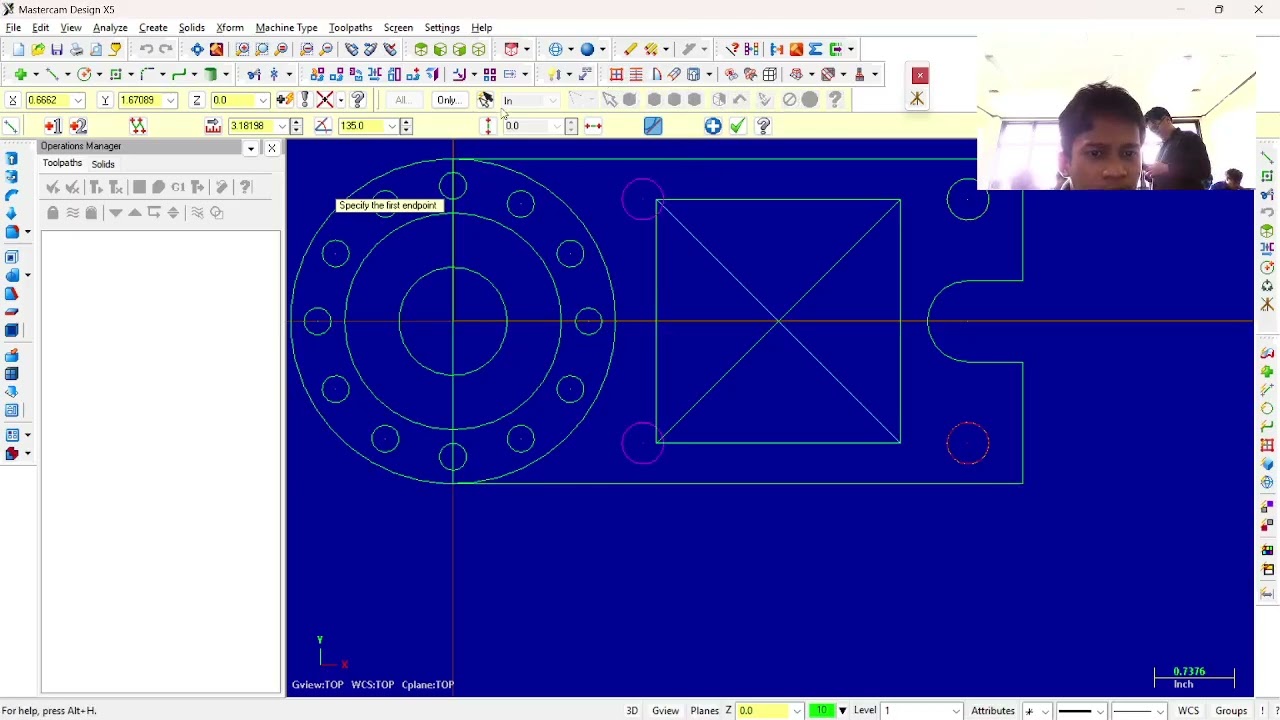Image resolution: width=1280 pixels, height=720 pixels.
Task: Click the shaded blue sphere icon
Action: pos(588,49)
